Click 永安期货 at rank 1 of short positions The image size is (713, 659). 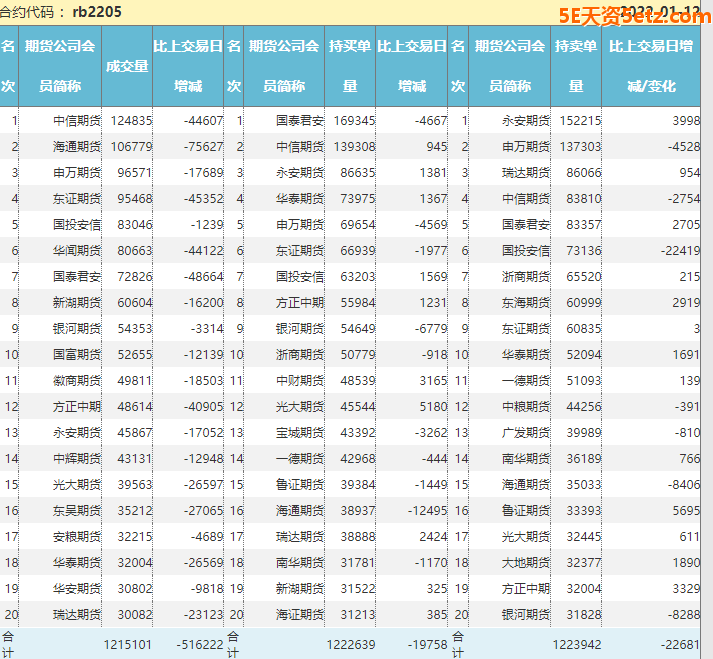pos(525,121)
